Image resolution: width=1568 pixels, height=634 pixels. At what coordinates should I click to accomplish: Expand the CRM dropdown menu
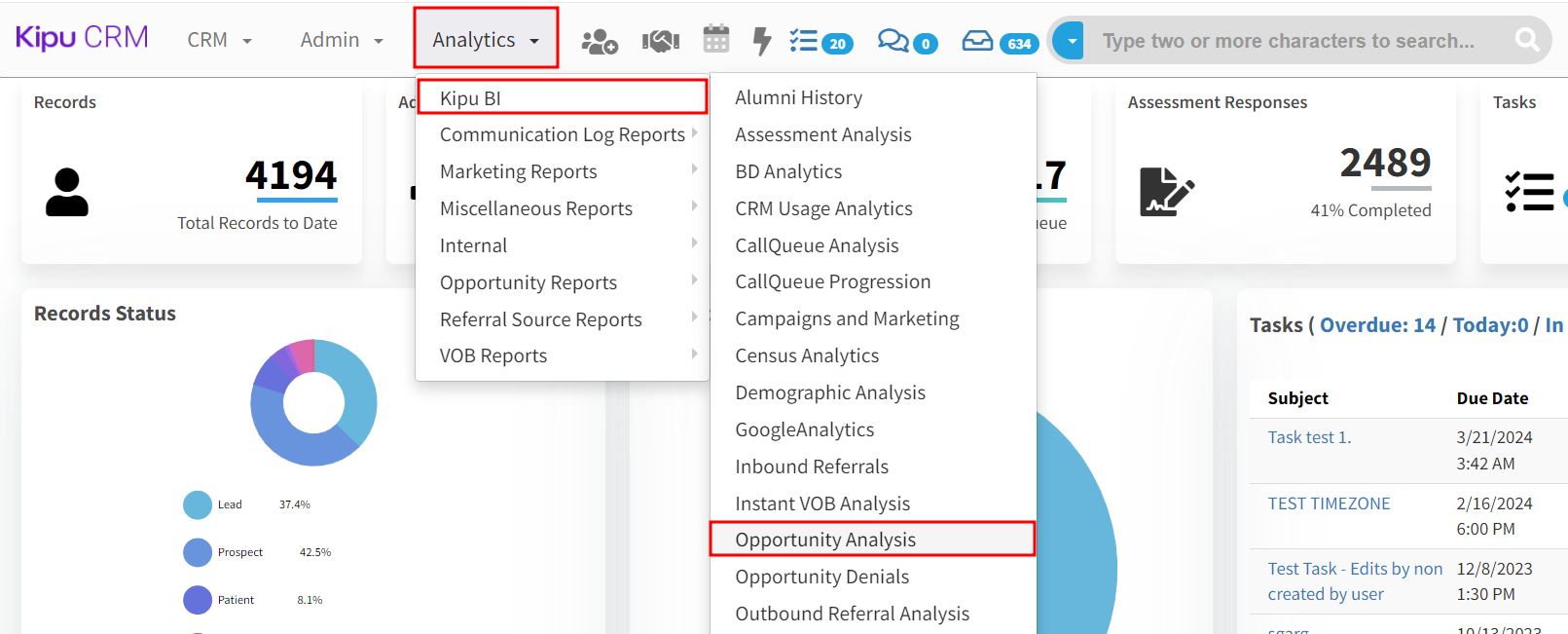click(219, 40)
